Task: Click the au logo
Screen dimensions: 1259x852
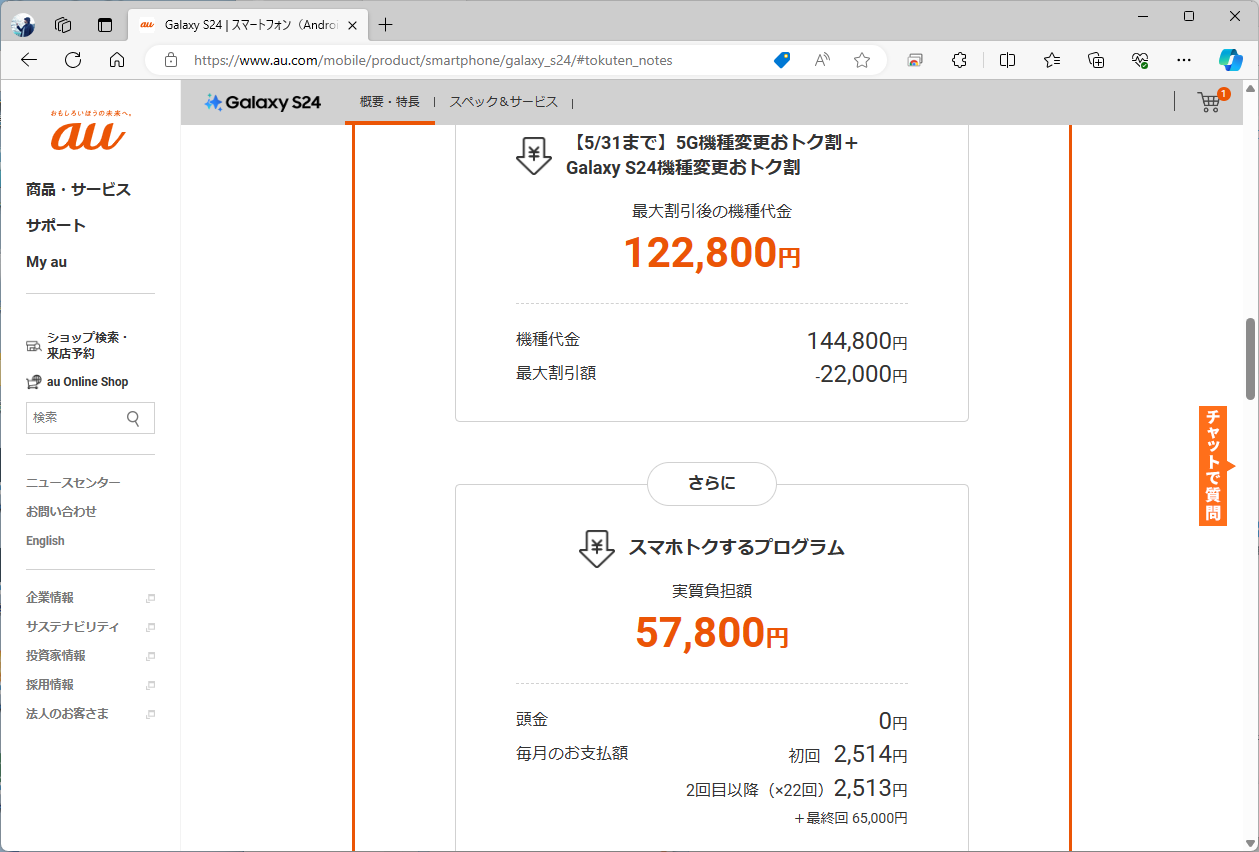Action: click(90, 131)
